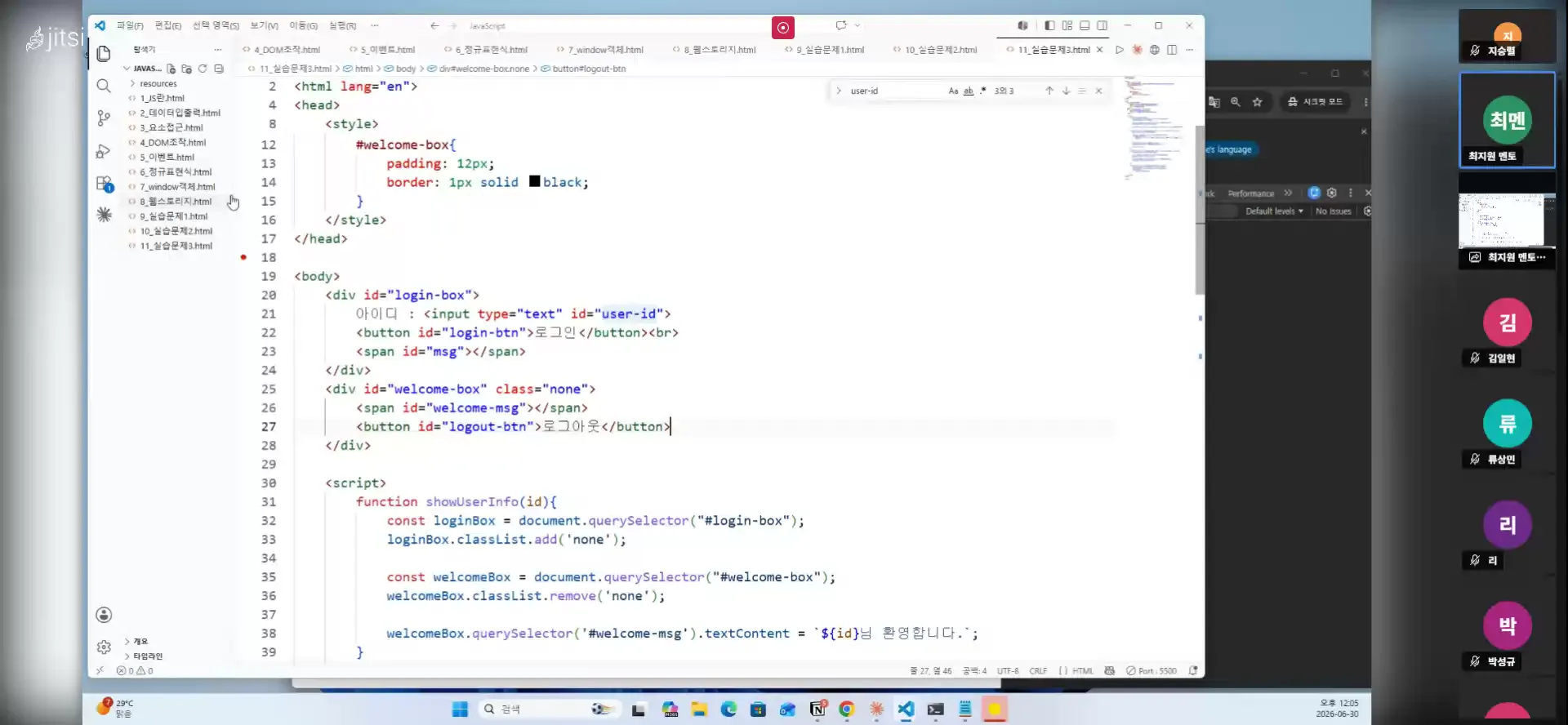The width and height of the screenshot is (1568, 725).
Task: Click the star bookmark icon in the Chrome window
Action: click(x=1258, y=102)
